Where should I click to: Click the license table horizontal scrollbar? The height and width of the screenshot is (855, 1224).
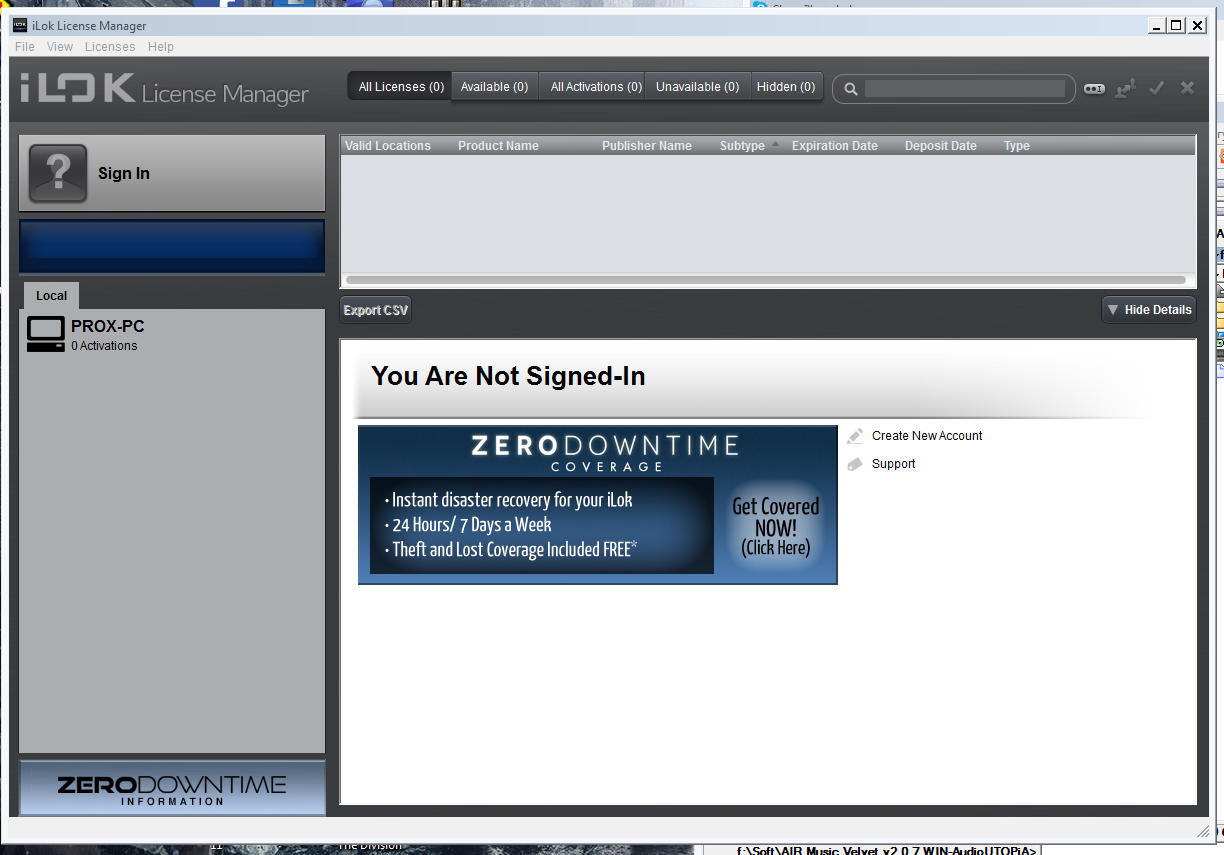pos(766,280)
